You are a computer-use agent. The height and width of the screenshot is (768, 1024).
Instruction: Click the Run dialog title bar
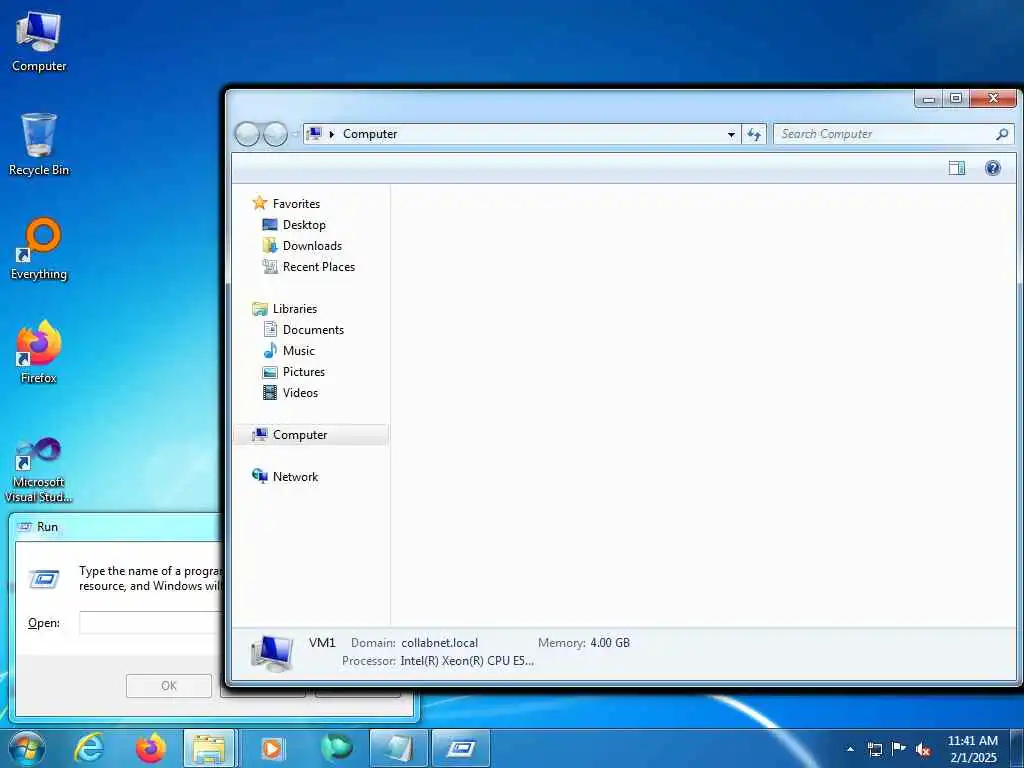(x=118, y=526)
